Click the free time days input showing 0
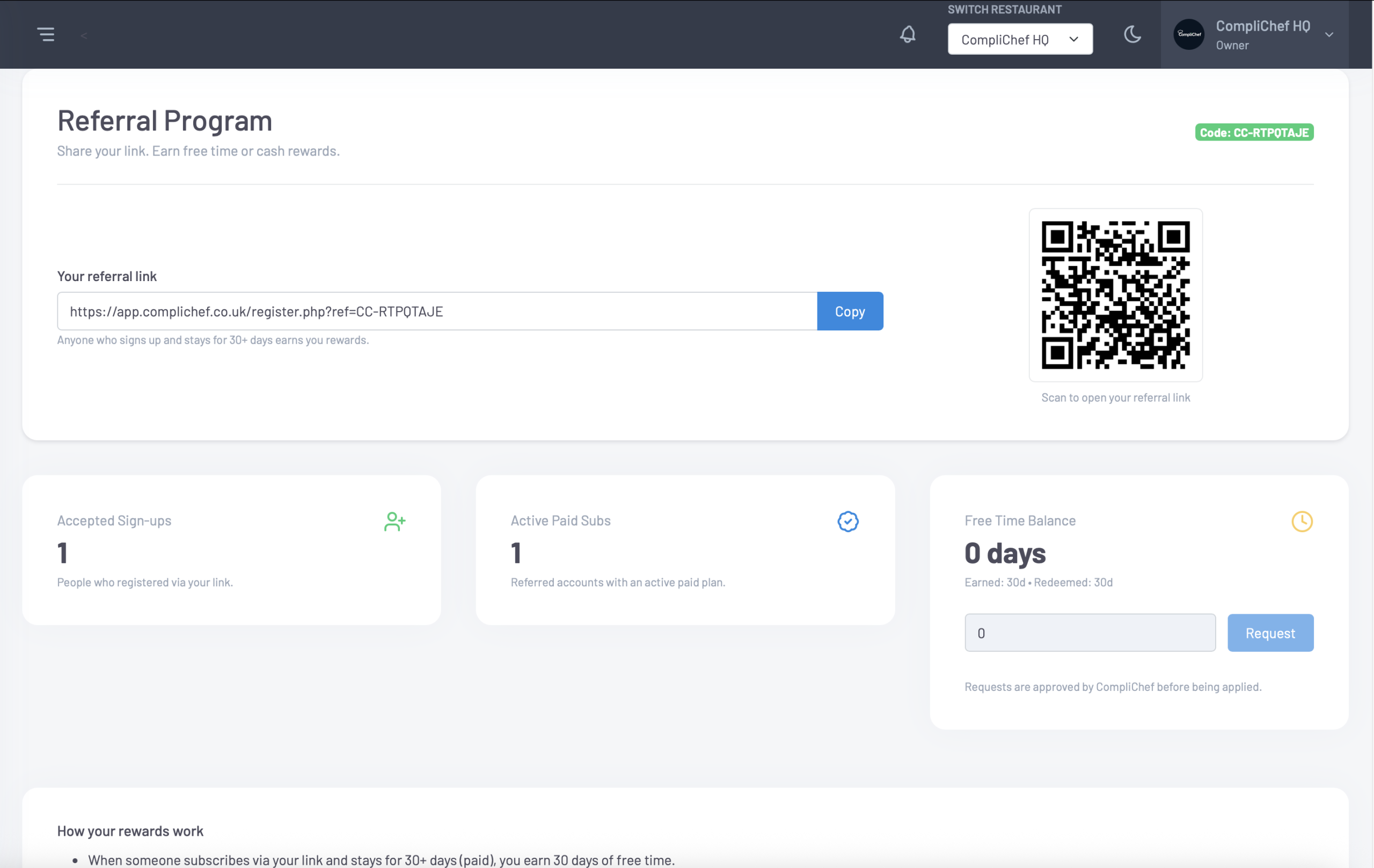This screenshot has height=868, width=1374. 1090,632
